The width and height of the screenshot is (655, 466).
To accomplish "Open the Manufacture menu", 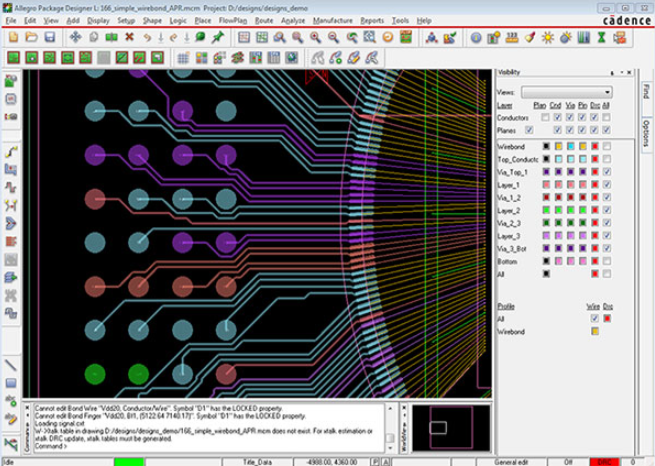I will point(332,20).
